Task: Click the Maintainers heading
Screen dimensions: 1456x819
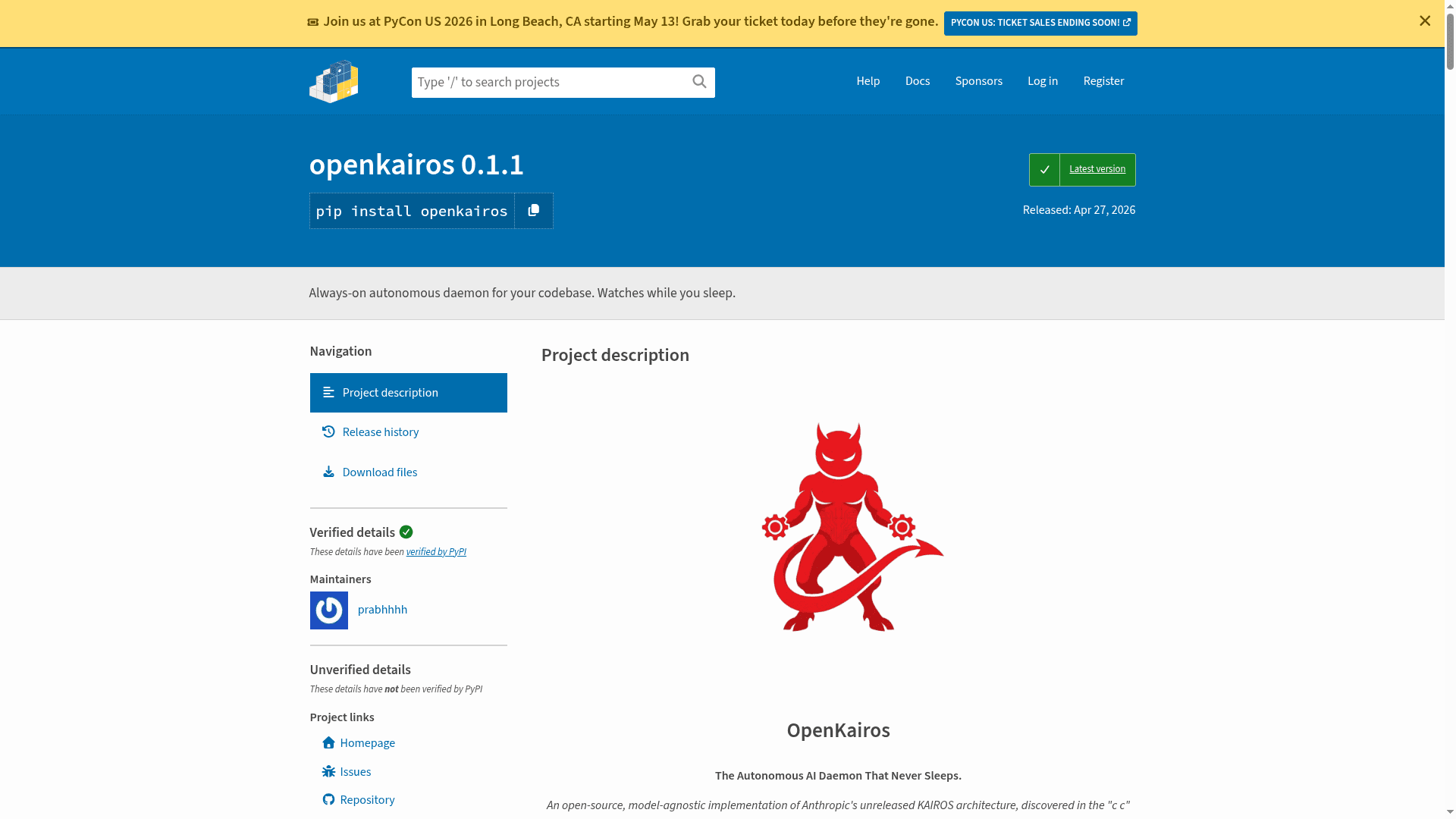Action: pos(340,579)
